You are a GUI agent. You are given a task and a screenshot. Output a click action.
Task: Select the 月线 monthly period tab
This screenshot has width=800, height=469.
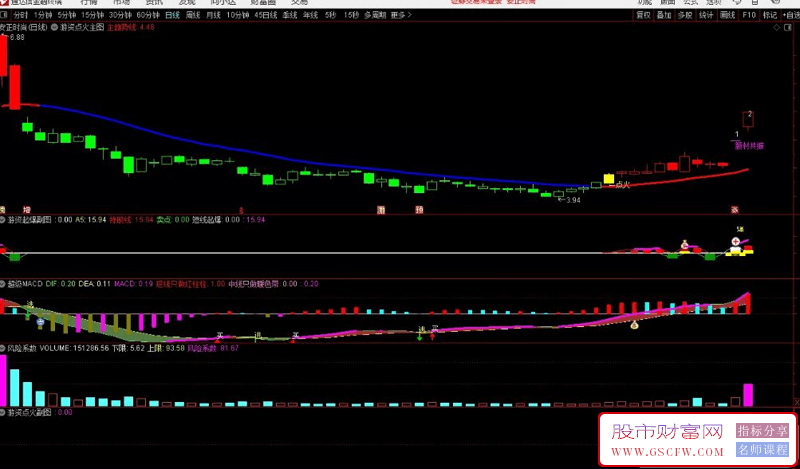pos(213,15)
